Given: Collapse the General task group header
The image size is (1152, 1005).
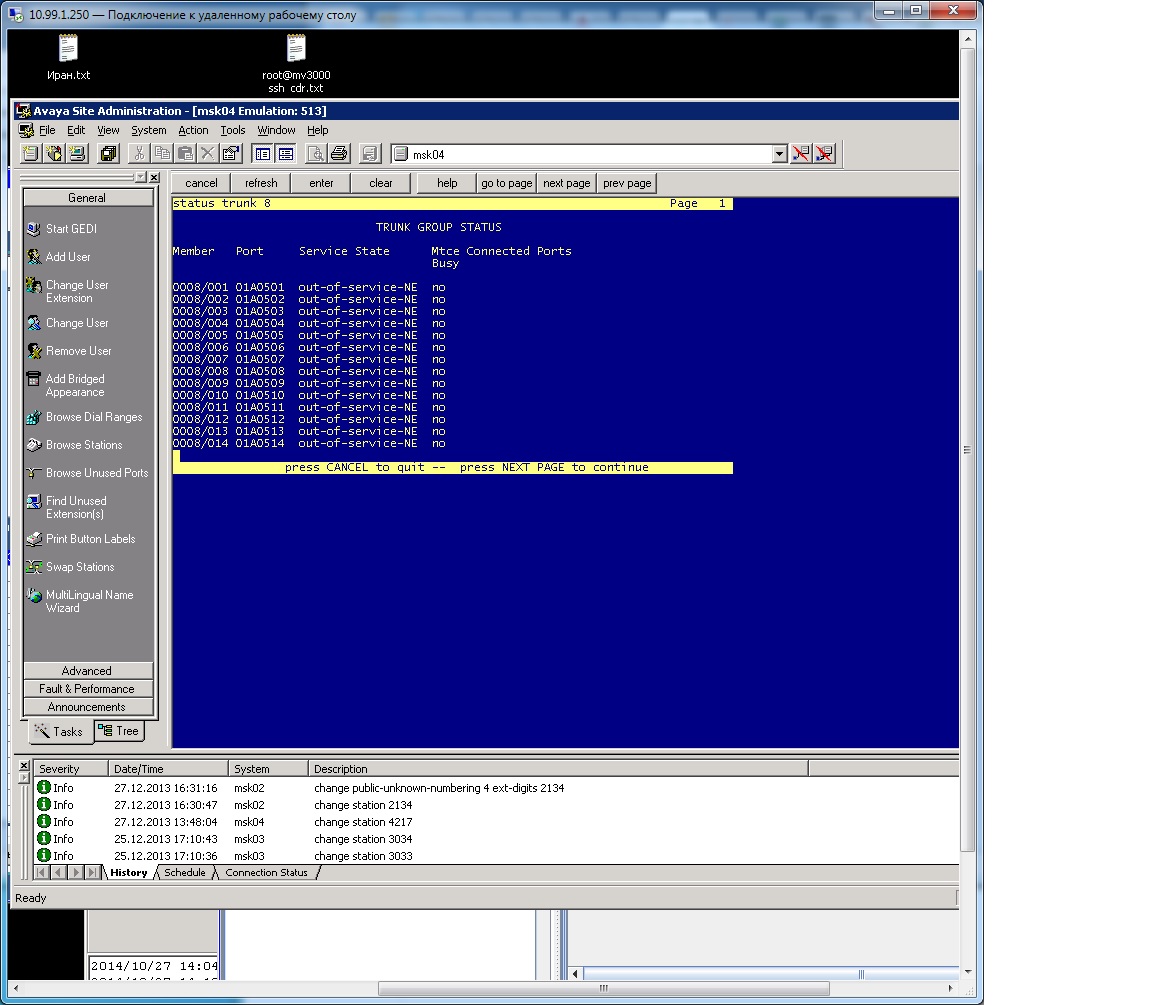Looking at the screenshot, I should click(88, 198).
